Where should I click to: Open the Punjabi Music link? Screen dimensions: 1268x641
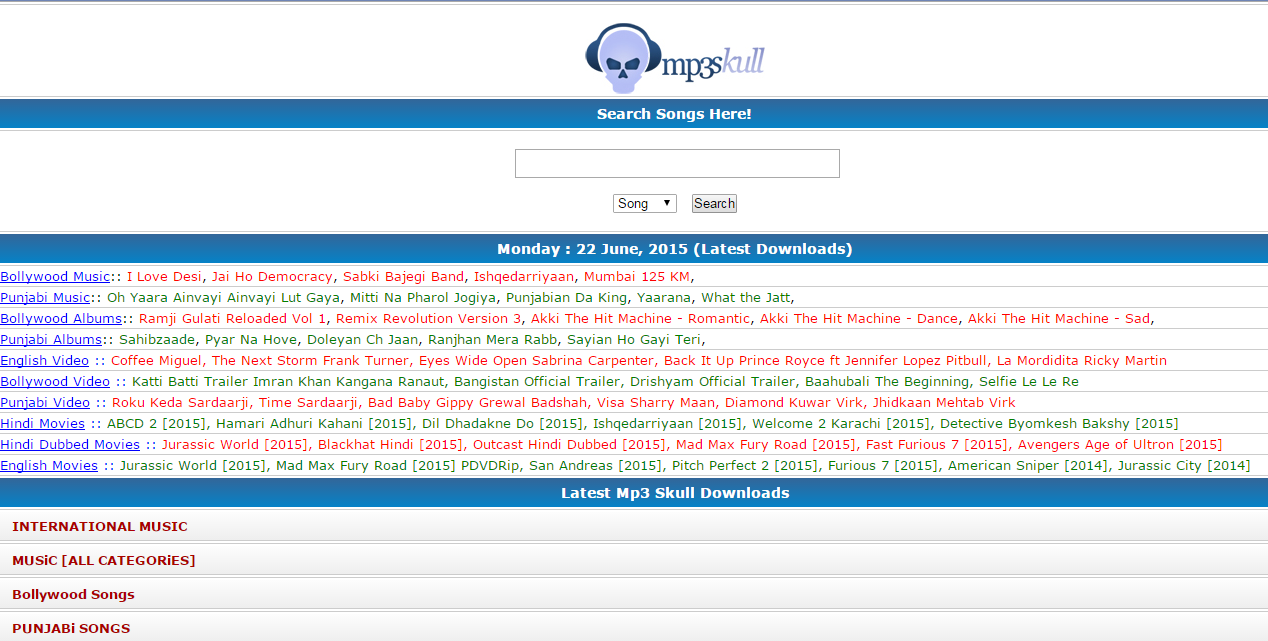(45, 297)
